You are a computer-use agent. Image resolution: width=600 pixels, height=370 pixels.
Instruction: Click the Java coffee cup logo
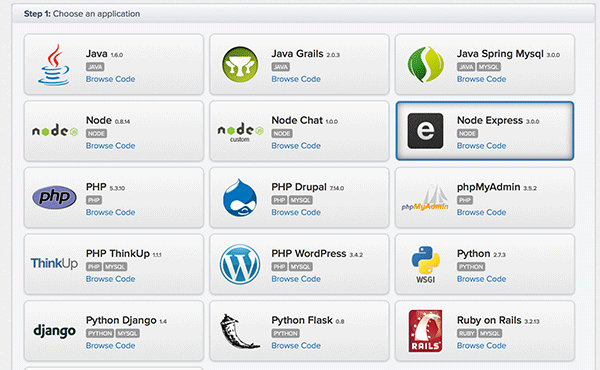pyautogui.click(x=54, y=64)
